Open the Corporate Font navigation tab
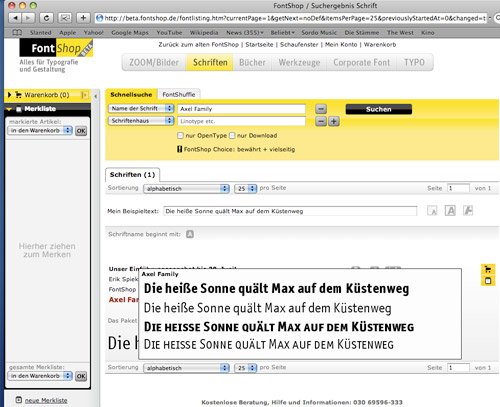 click(x=361, y=63)
